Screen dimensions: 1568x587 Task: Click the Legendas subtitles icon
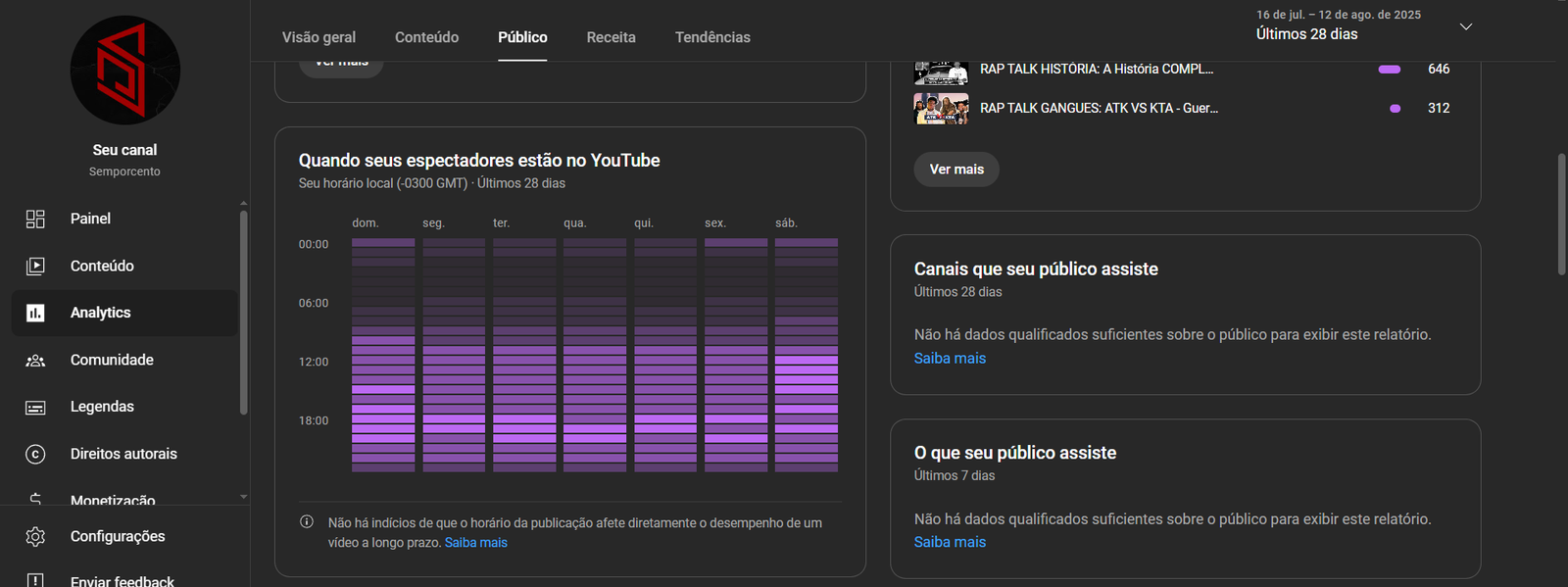click(x=35, y=407)
